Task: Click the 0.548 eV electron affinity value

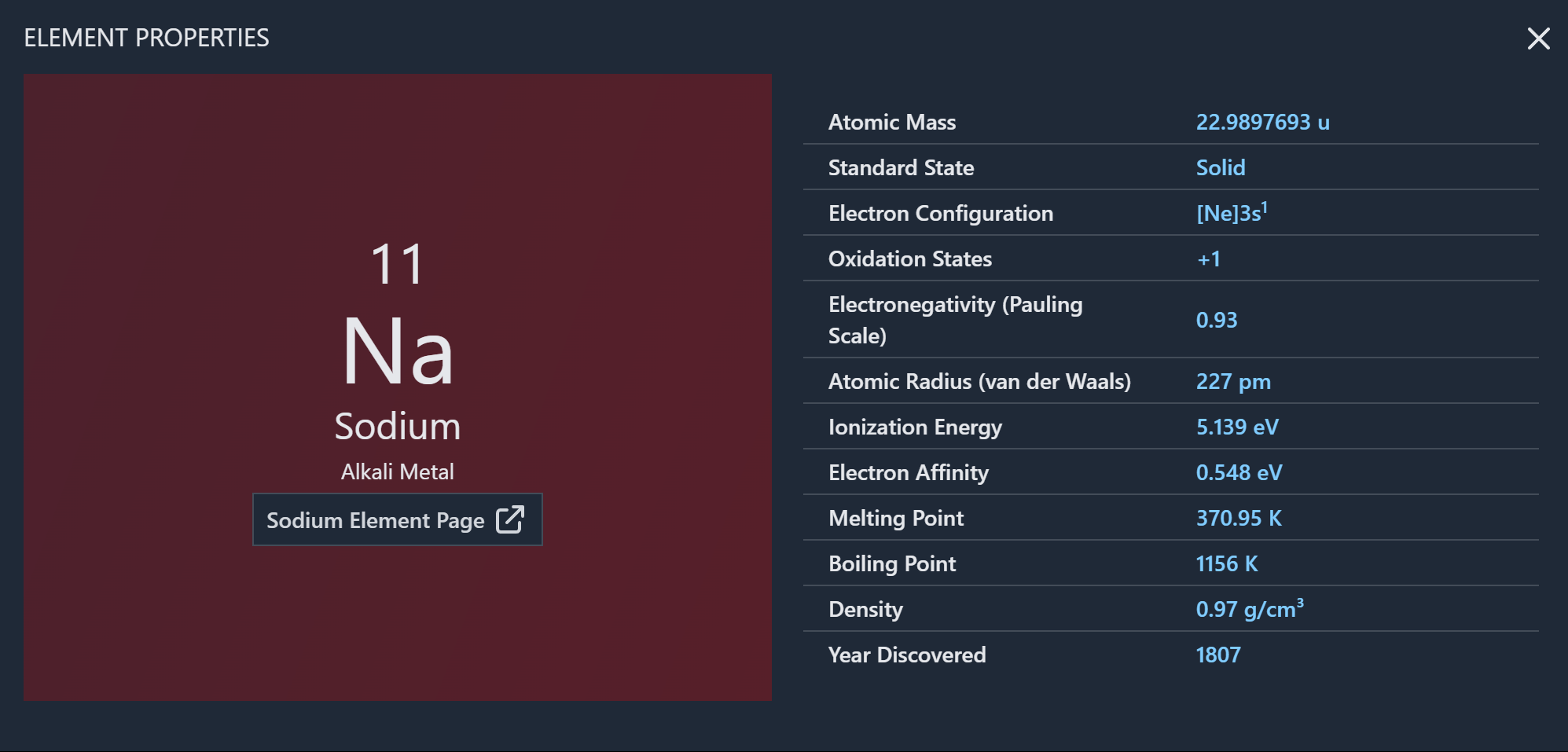Action: (1239, 472)
